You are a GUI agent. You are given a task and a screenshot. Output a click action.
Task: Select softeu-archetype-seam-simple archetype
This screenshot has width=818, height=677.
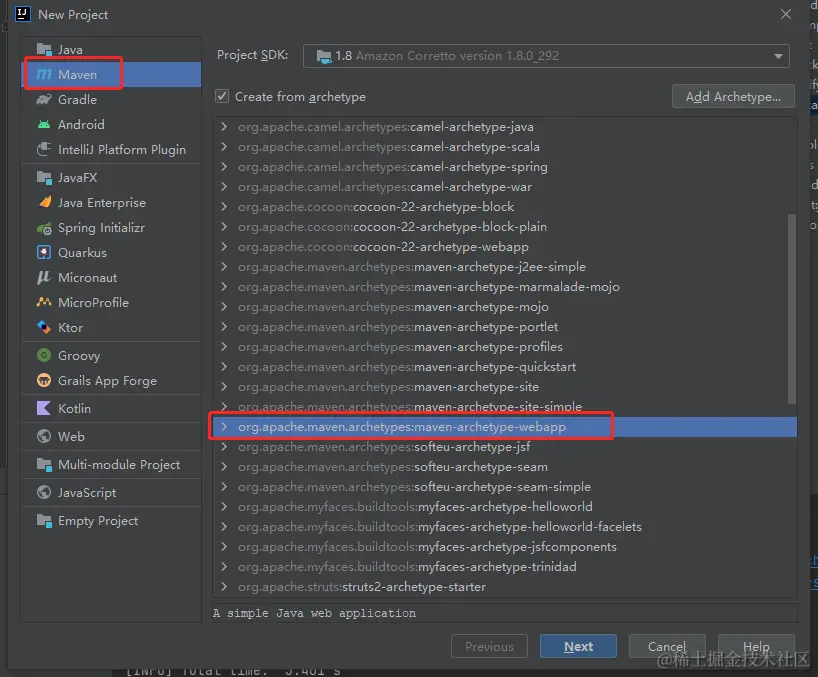point(504,487)
